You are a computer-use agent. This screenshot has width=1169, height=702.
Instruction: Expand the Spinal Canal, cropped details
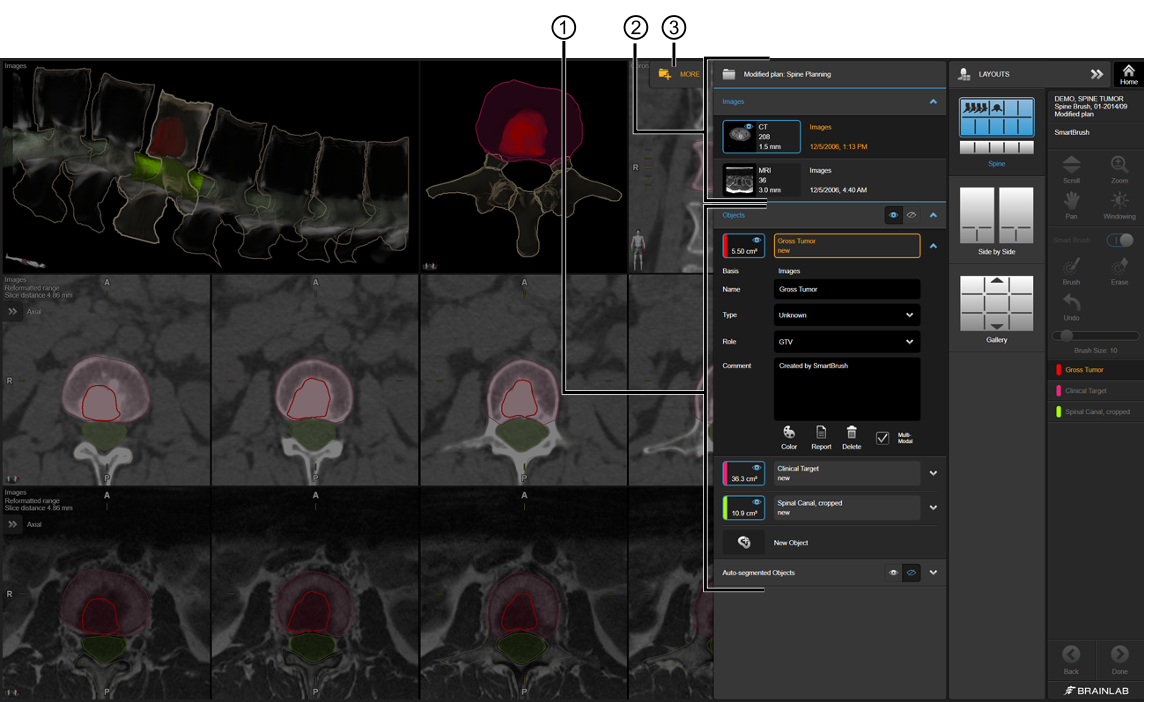[933, 507]
